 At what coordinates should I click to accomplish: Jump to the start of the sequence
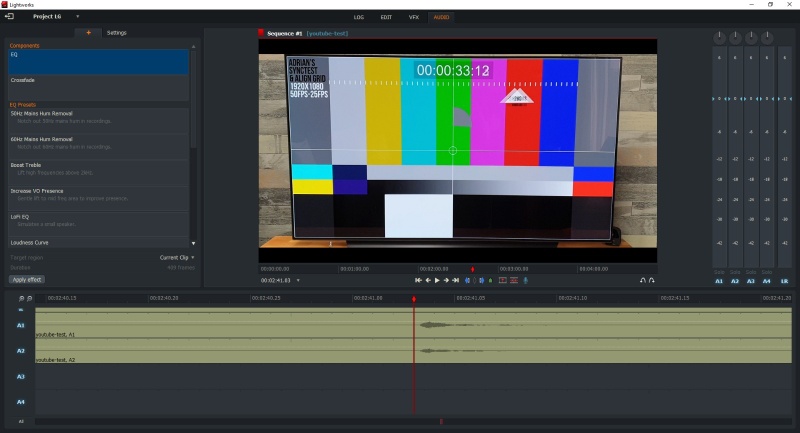click(x=418, y=281)
